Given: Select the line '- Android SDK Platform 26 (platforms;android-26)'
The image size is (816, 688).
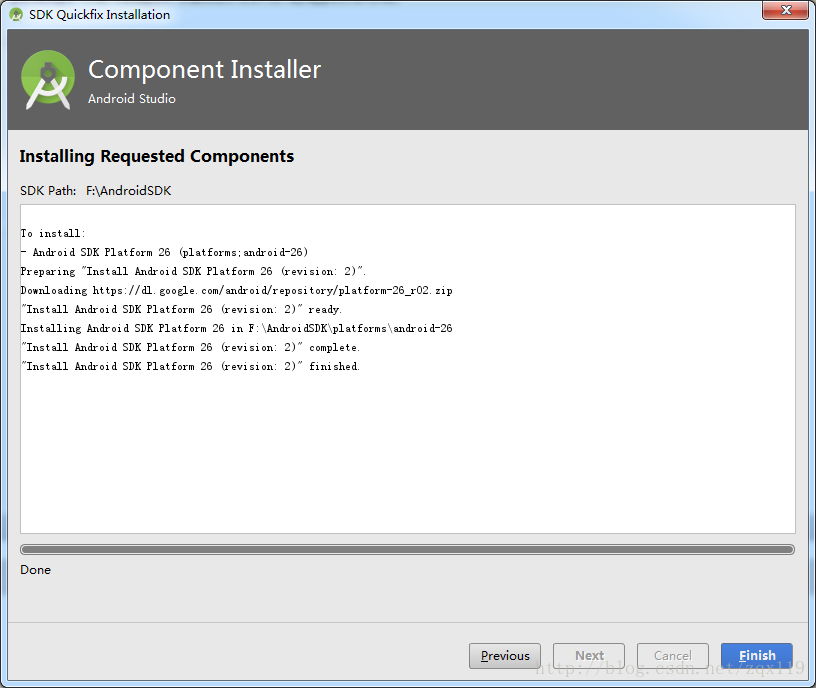Looking at the screenshot, I should click(164, 252).
